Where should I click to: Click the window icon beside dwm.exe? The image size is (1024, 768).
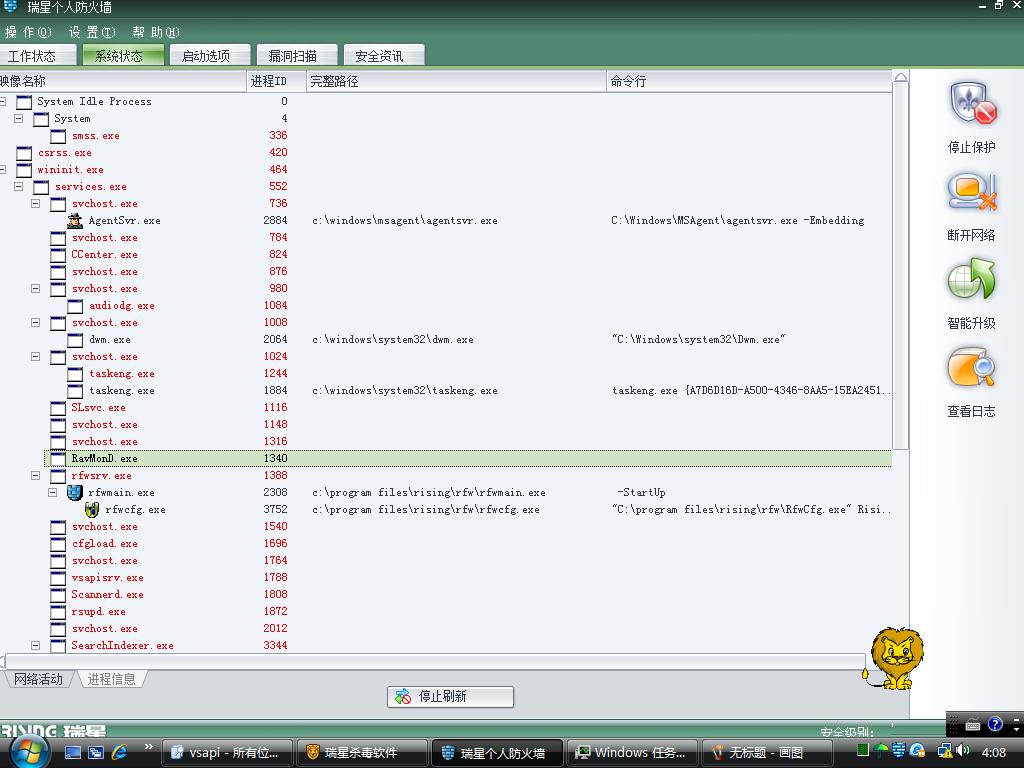coord(75,340)
